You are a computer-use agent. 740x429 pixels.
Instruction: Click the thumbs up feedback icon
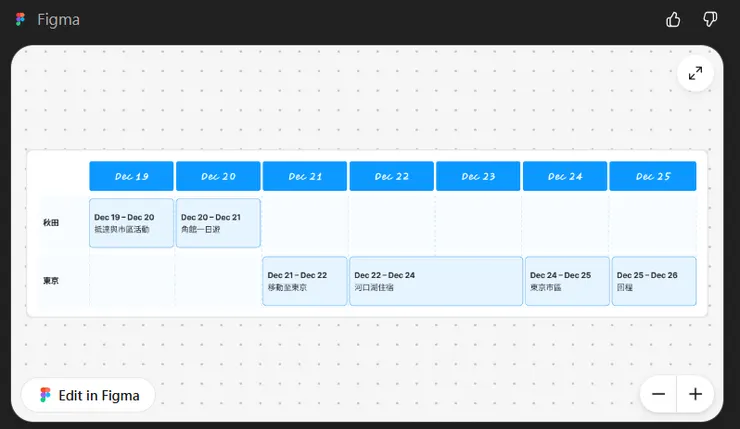click(x=673, y=20)
